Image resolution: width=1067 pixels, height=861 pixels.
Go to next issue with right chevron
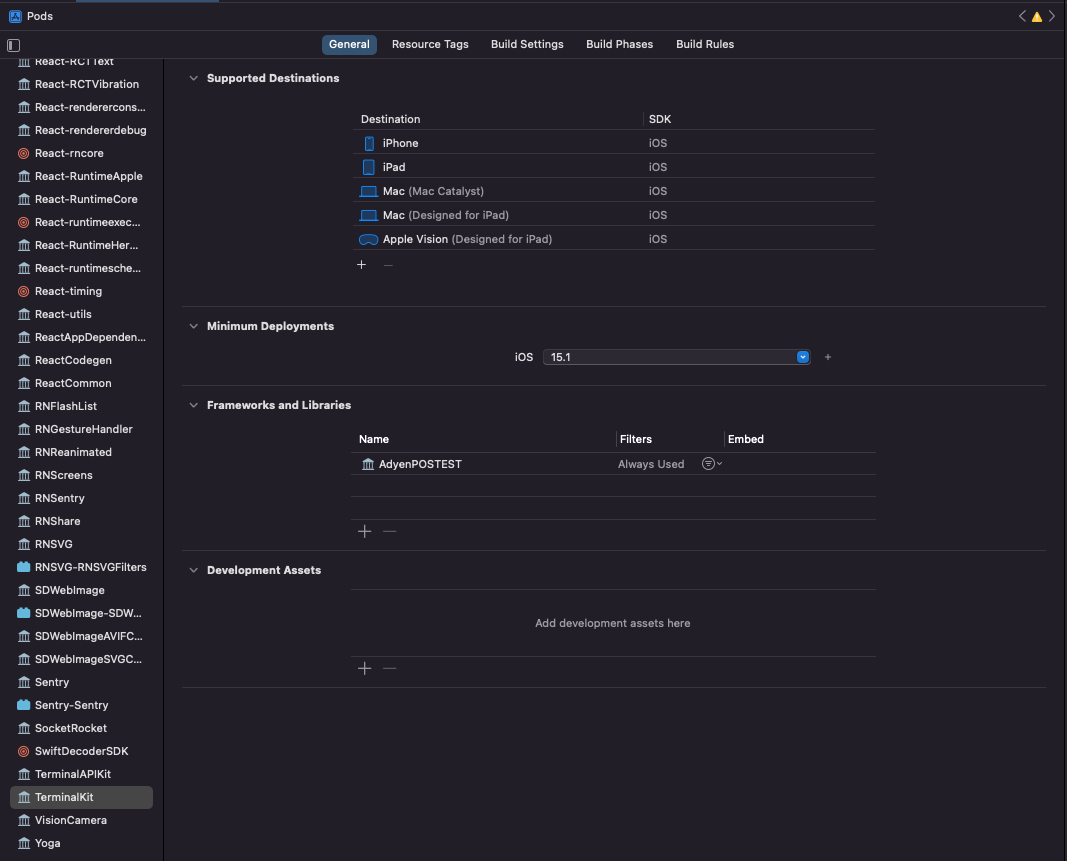click(1051, 16)
